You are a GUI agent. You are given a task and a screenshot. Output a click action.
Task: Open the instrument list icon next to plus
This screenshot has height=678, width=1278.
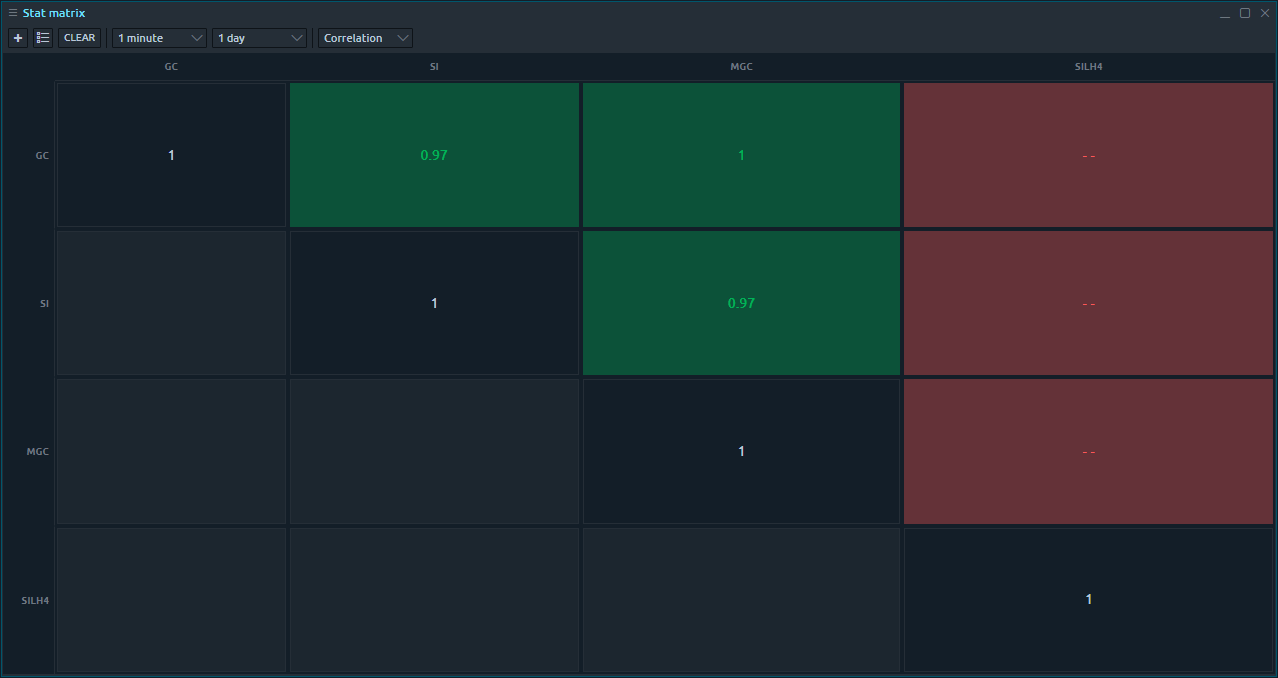tap(42, 37)
